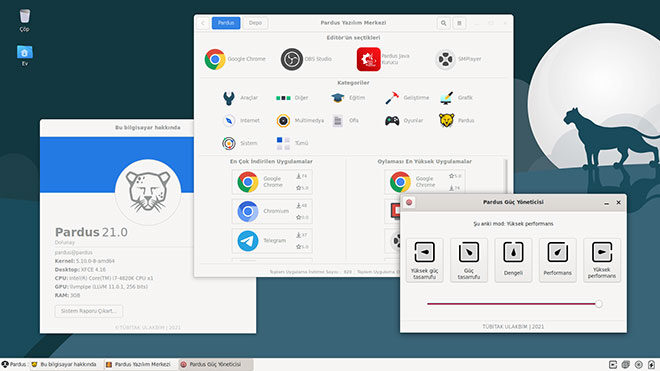
Task: Open the Ev home folder icon
Action: point(24,55)
